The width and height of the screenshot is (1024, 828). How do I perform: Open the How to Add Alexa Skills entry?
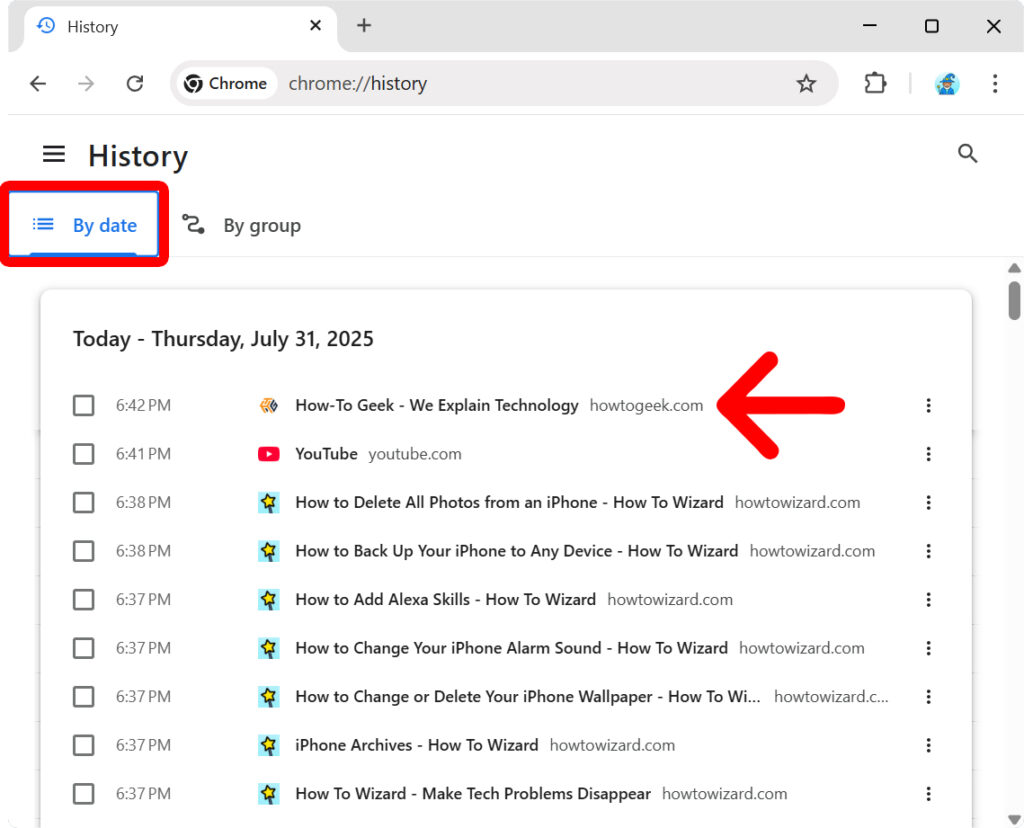pos(446,599)
